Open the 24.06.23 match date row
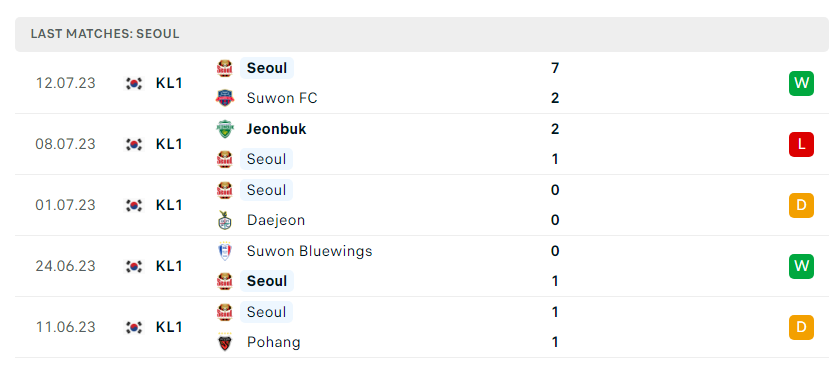835x370 pixels. coord(422,266)
